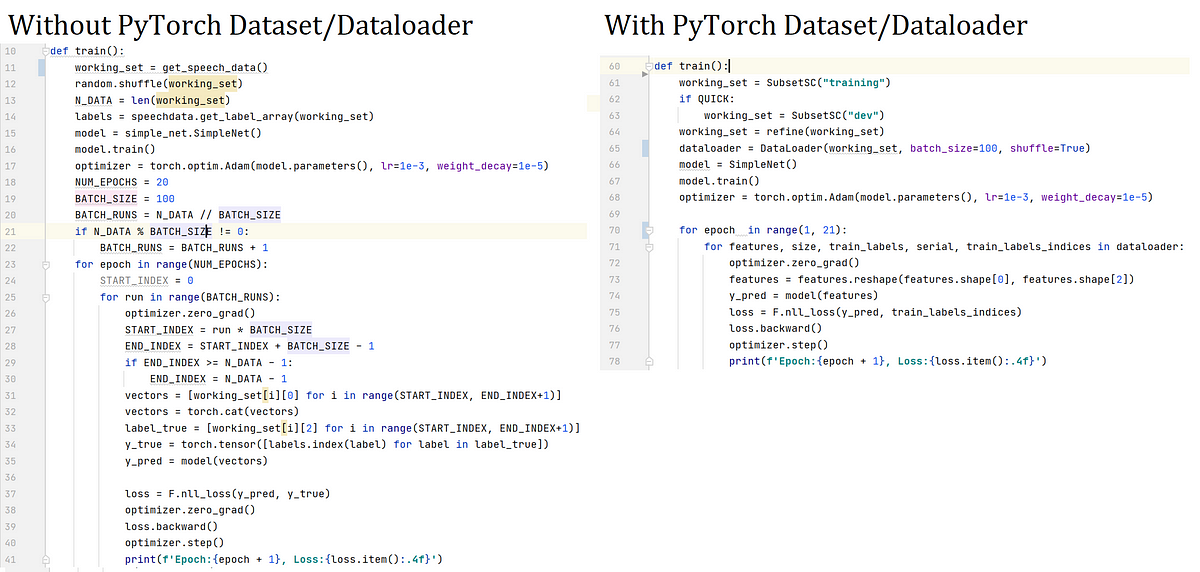Click 'for run in range(BATCH_RUNS):' line
Screen dimensions: 1200x572
tap(190, 297)
